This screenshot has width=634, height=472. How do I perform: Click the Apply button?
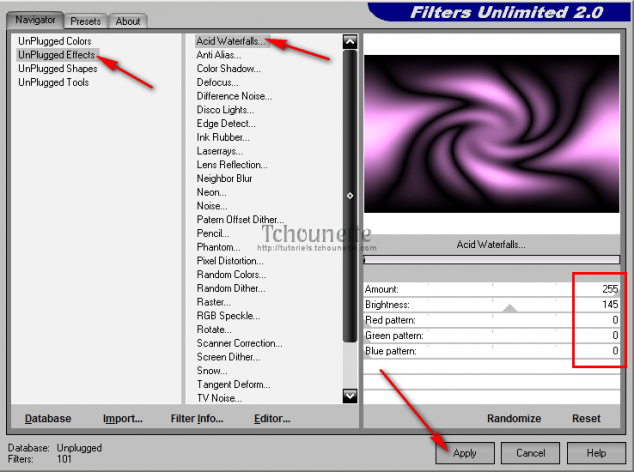click(465, 453)
